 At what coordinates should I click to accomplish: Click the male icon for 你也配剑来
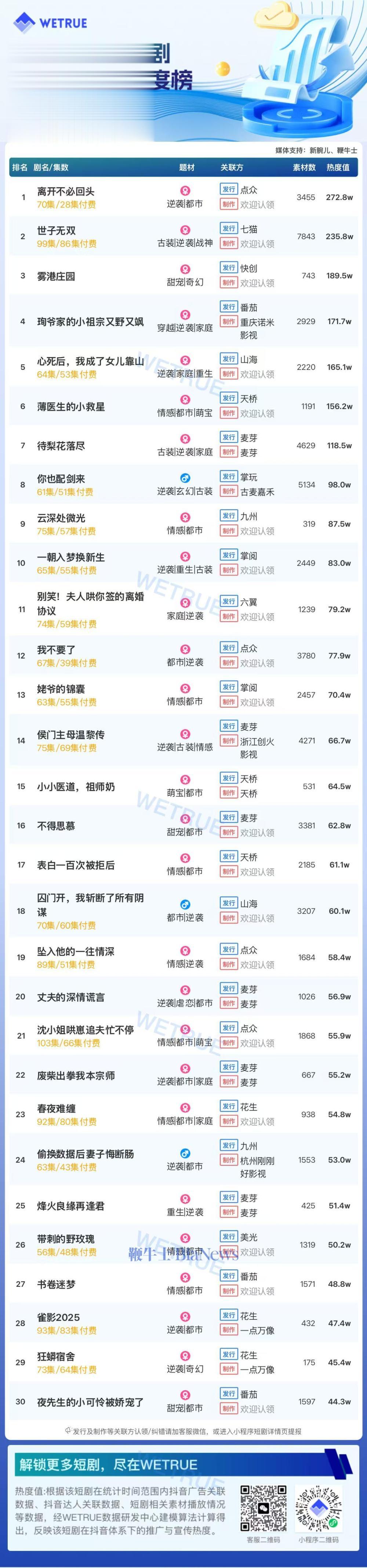tap(185, 478)
